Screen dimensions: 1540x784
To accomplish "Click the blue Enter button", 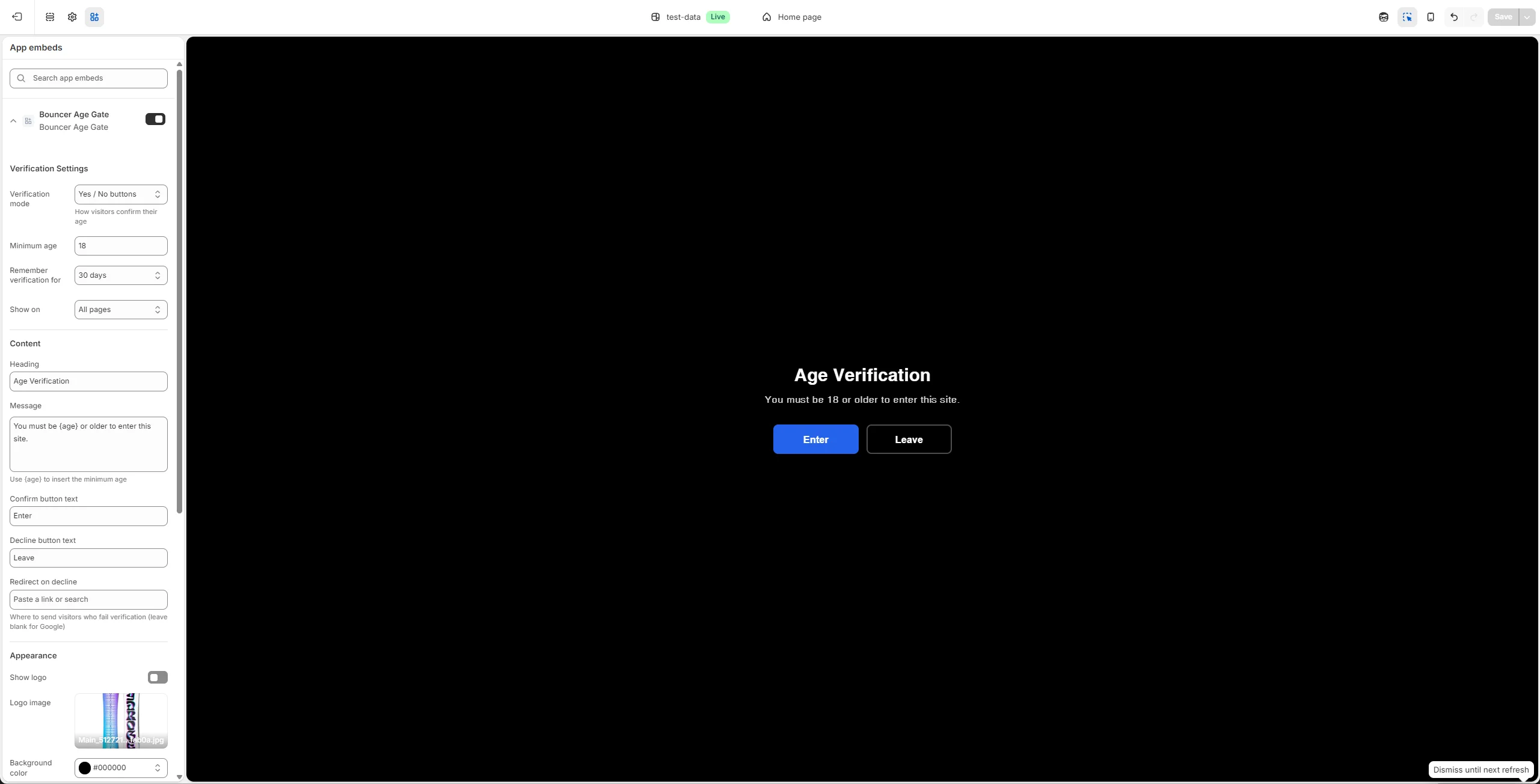I will [815, 439].
